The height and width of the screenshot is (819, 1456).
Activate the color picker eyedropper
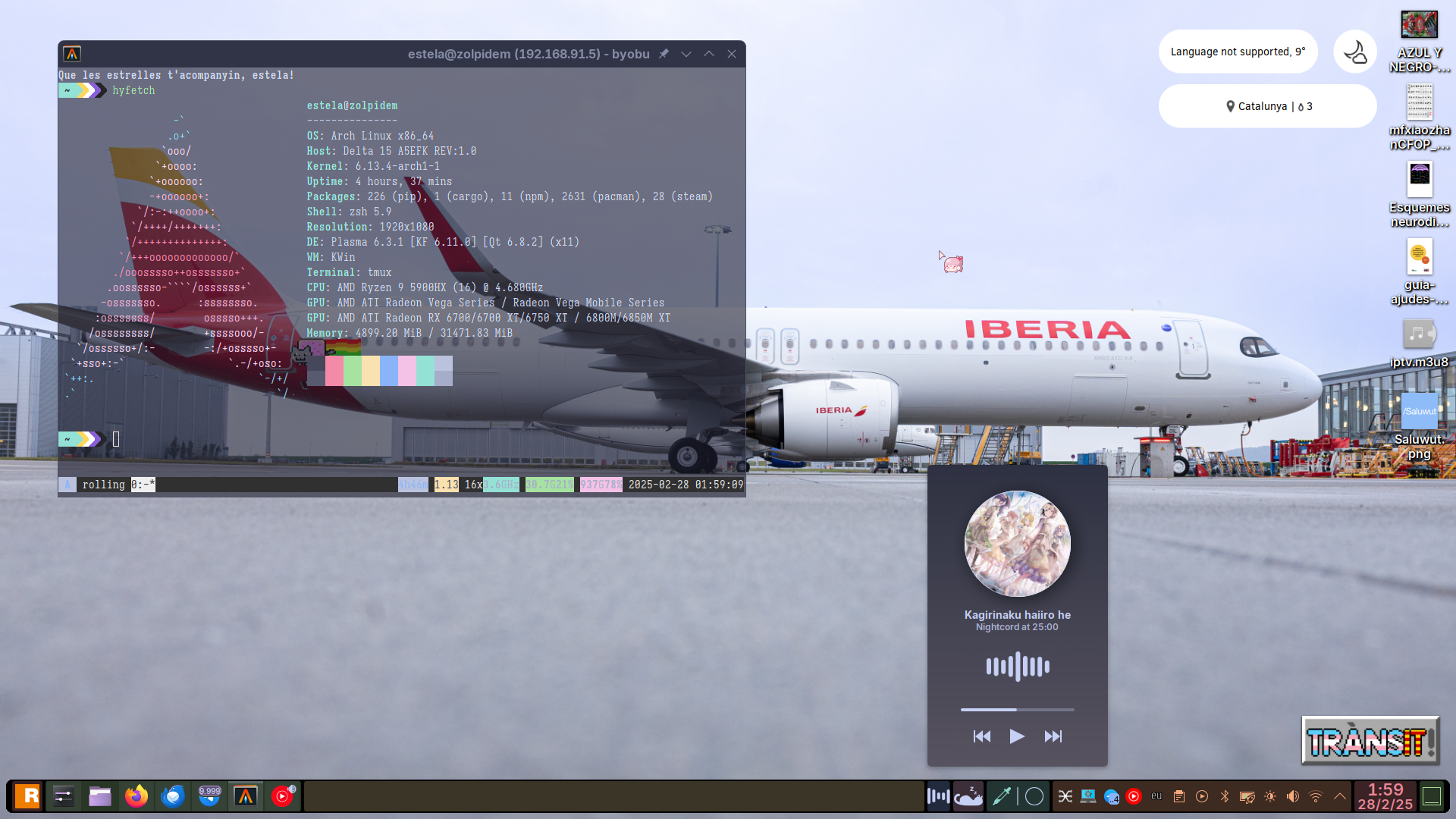coord(1001,796)
